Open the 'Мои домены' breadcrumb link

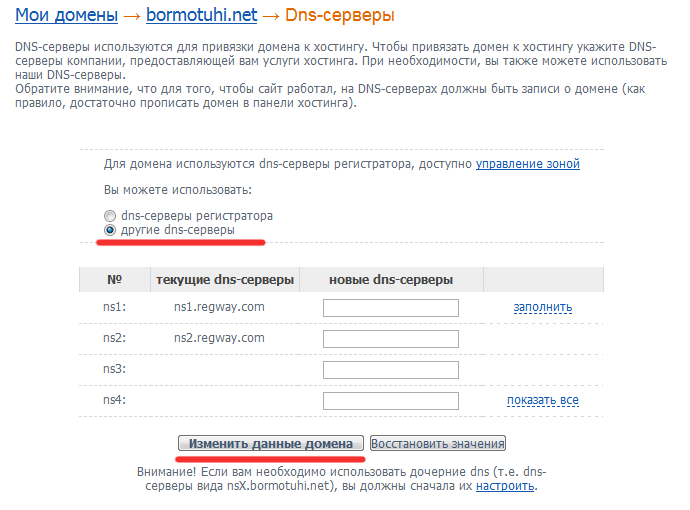point(66,15)
